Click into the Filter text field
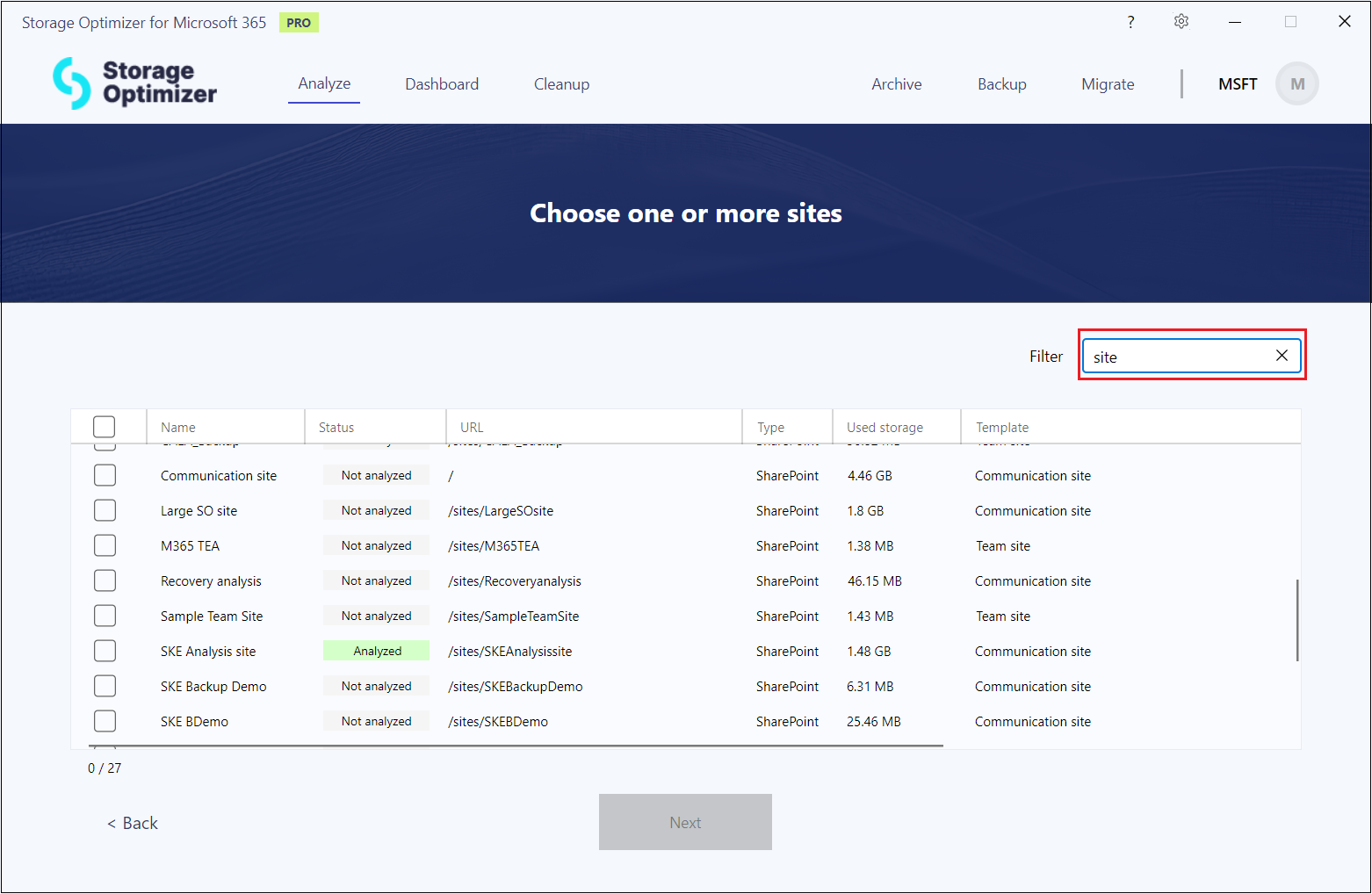This screenshot has height=894, width=1372. tap(1177, 357)
